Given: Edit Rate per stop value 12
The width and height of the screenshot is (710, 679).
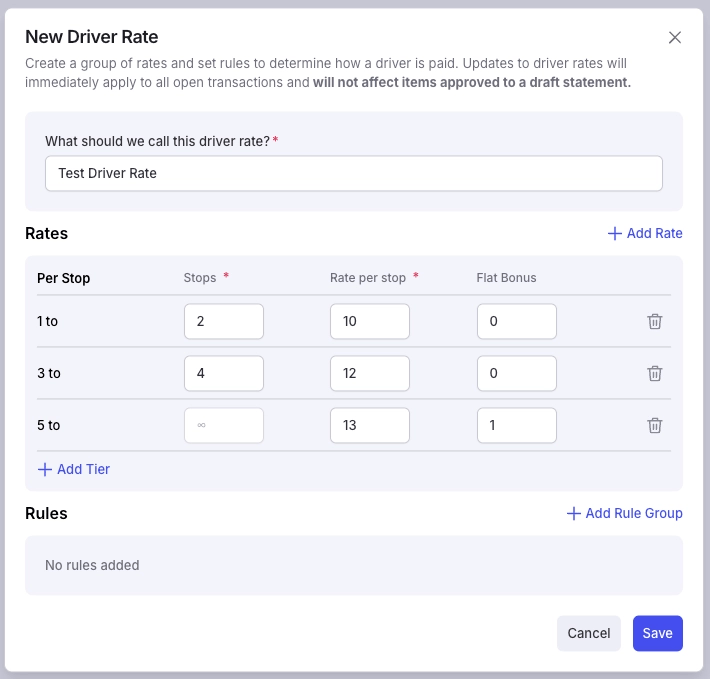Looking at the screenshot, I should coord(370,373).
